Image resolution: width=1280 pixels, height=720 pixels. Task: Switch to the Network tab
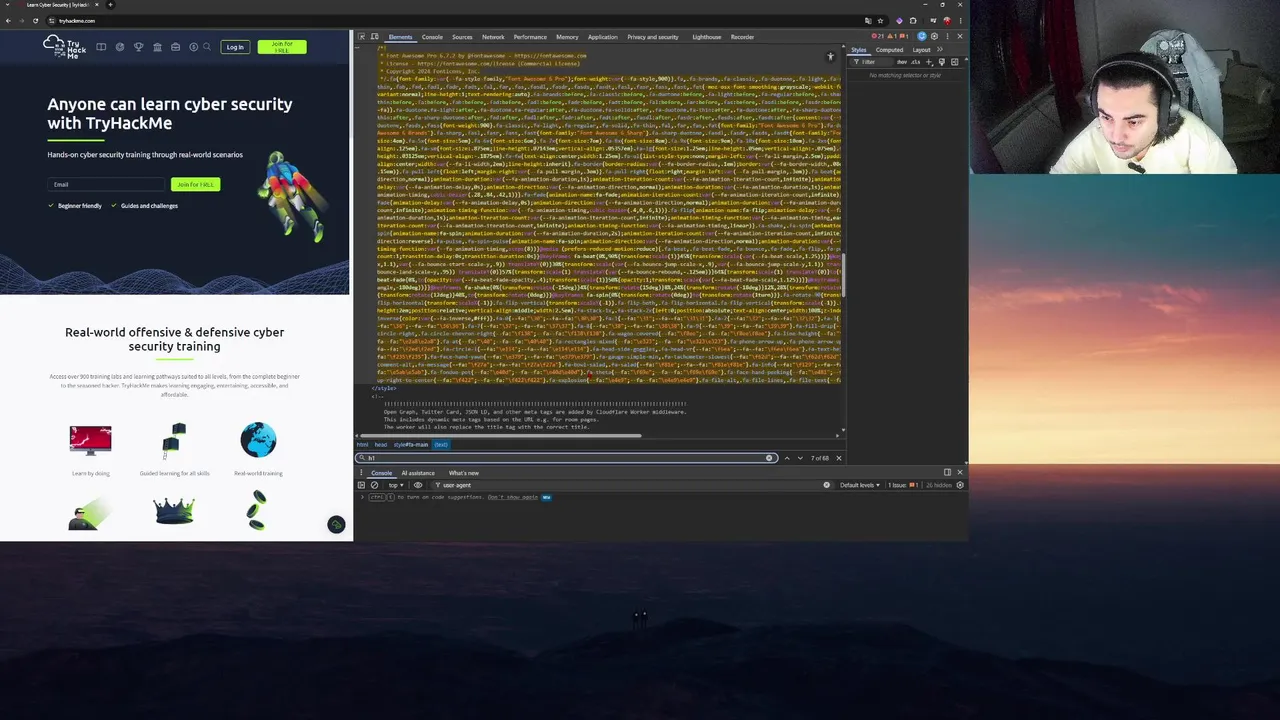493,37
